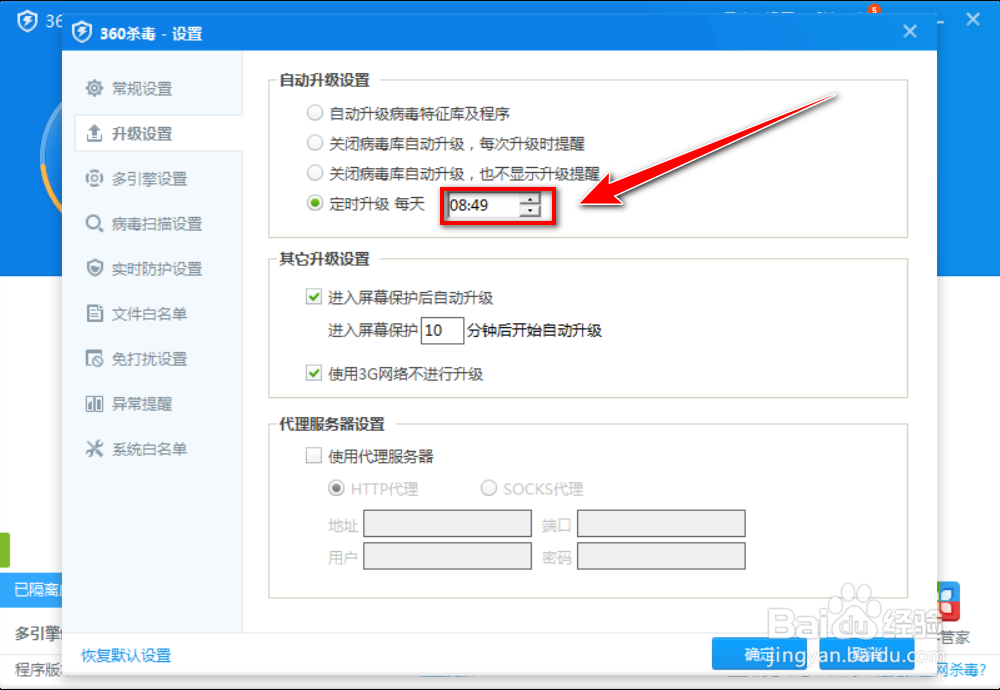
Task: Select 关闭病毒库自动升级,也不显示升级提醒 option
Action: [314, 173]
